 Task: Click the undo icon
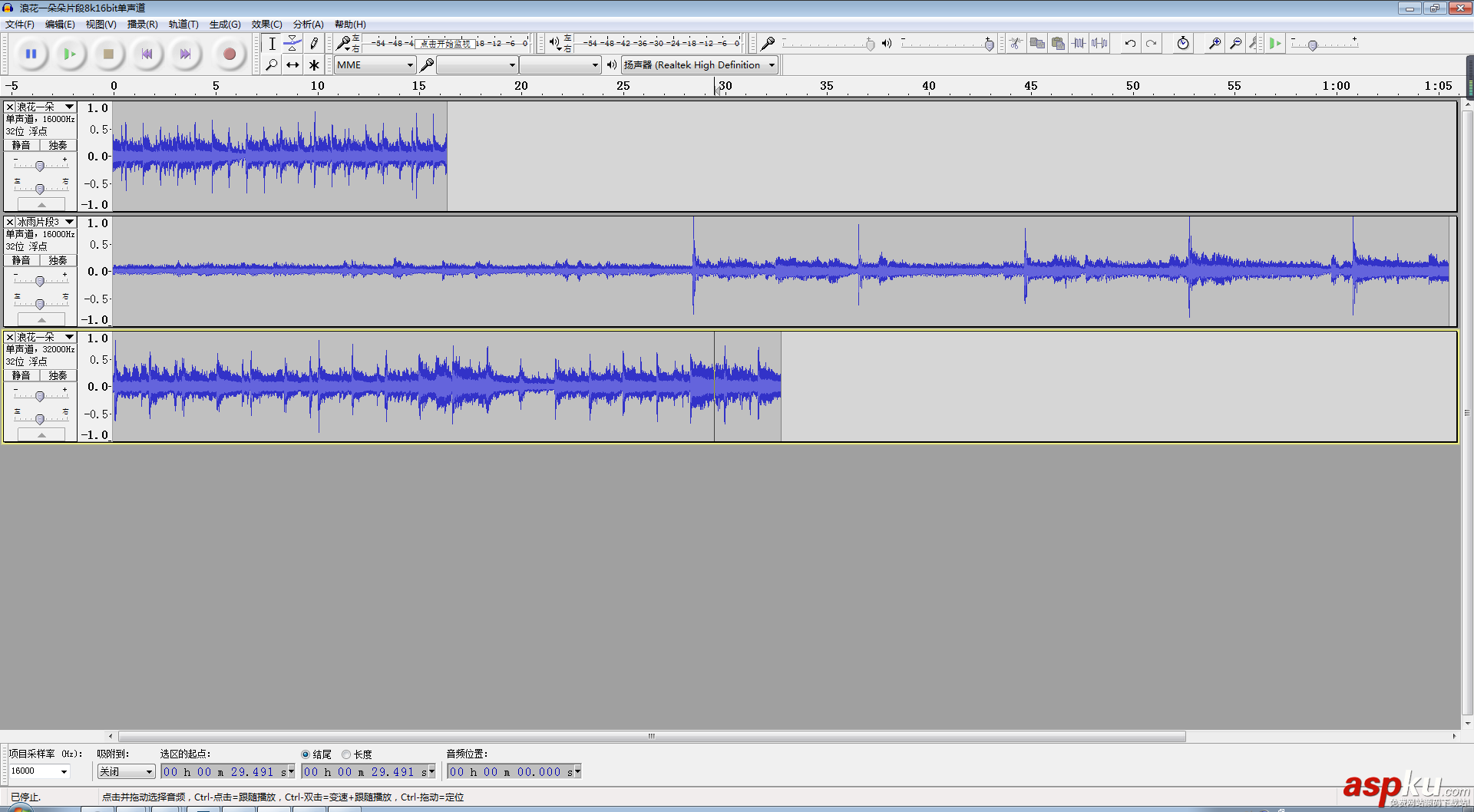[x=1129, y=44]
